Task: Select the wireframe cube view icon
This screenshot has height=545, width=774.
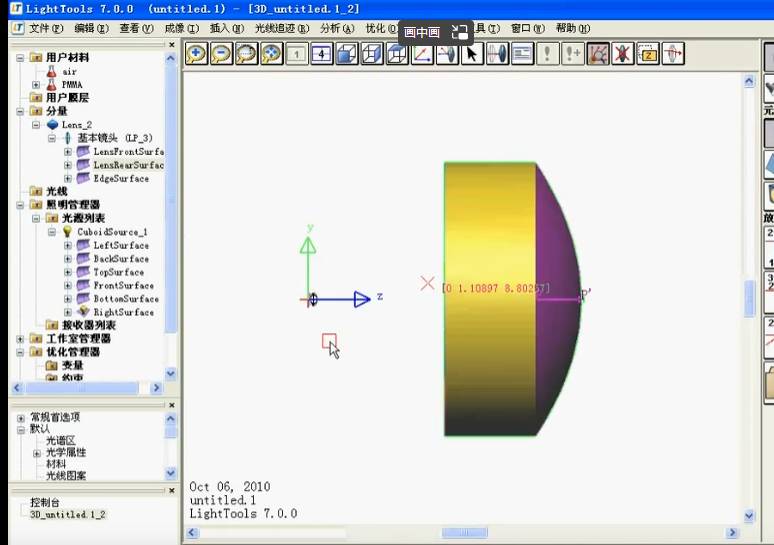Action: (372, 54)
